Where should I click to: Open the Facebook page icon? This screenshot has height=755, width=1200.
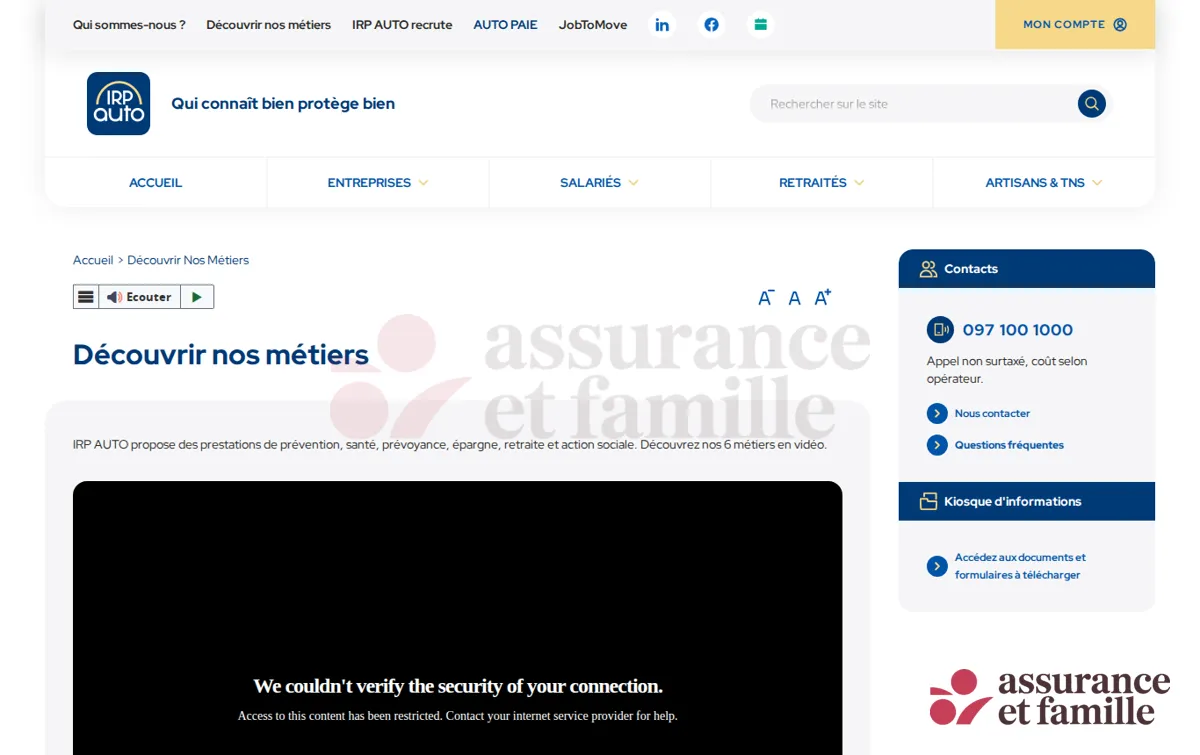tap(711, 25)
